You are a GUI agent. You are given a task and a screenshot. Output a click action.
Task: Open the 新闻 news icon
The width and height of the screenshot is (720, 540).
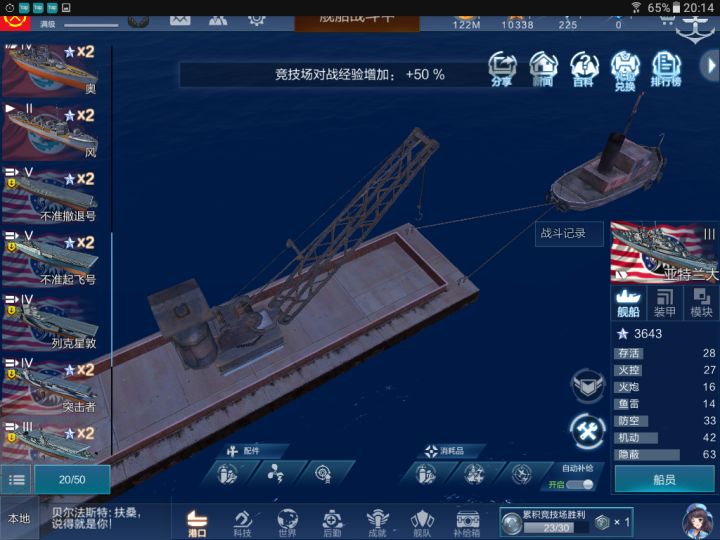pos(543,69)
